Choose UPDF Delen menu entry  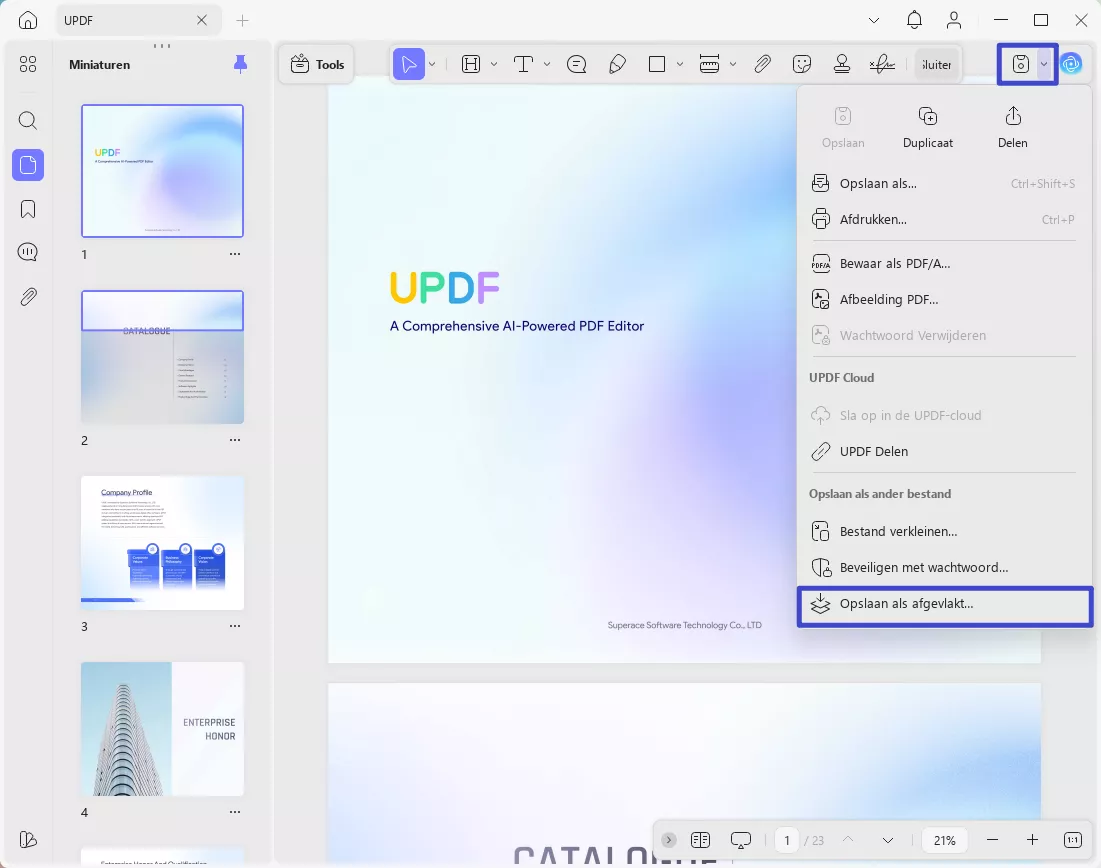point(943,452)
